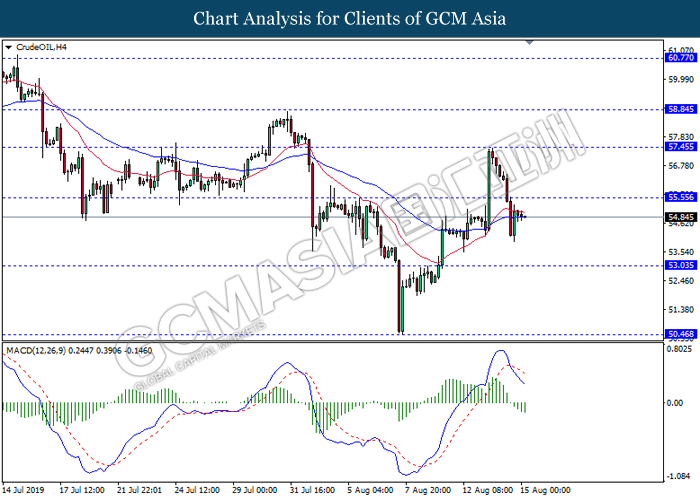Image resolution: width=700 pixels, height=500 pixels.
Task: Click the 53.540 price scale value
Action: 681,252
